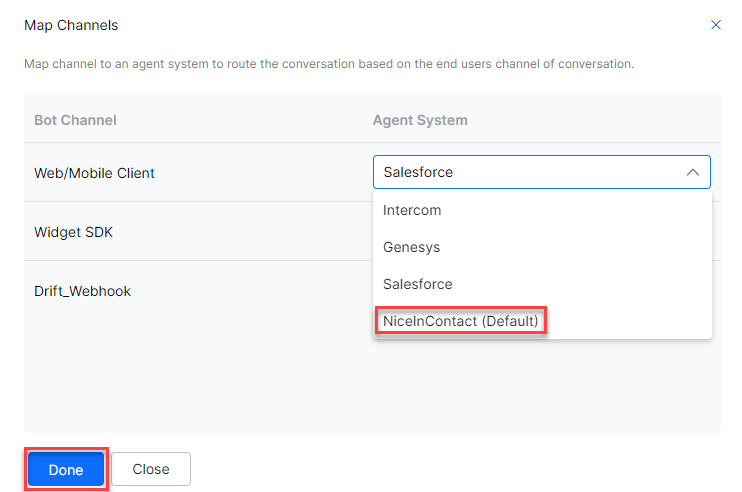742x492 pixels.
Task: Select Intercom from the dropdown list
Action: point(412,211)
